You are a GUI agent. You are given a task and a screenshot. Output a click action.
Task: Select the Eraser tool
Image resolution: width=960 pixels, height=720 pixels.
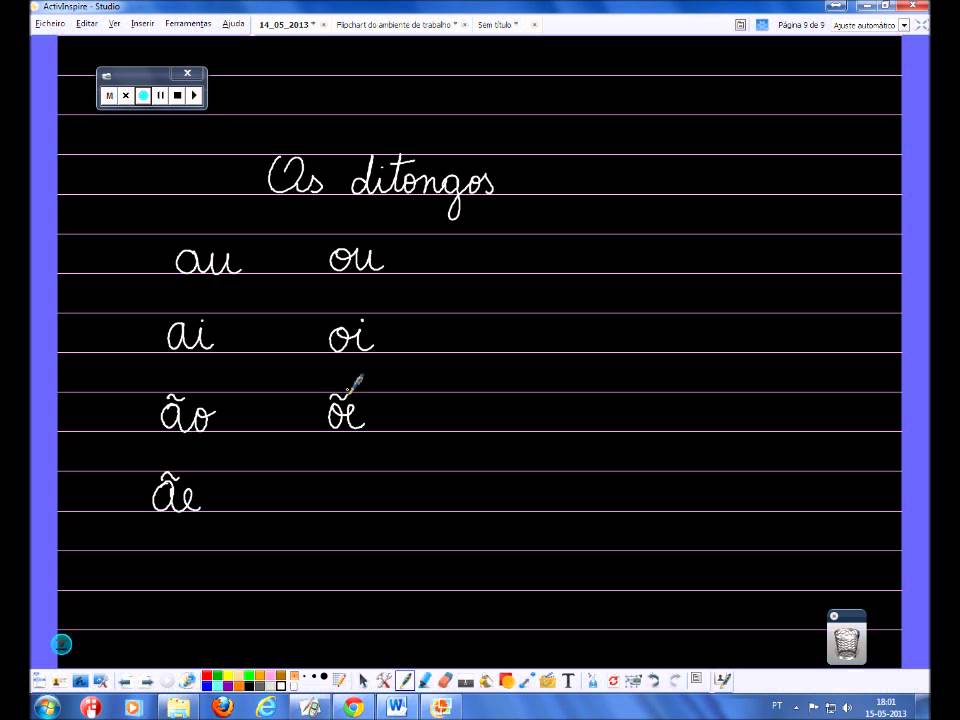[445, 680]
